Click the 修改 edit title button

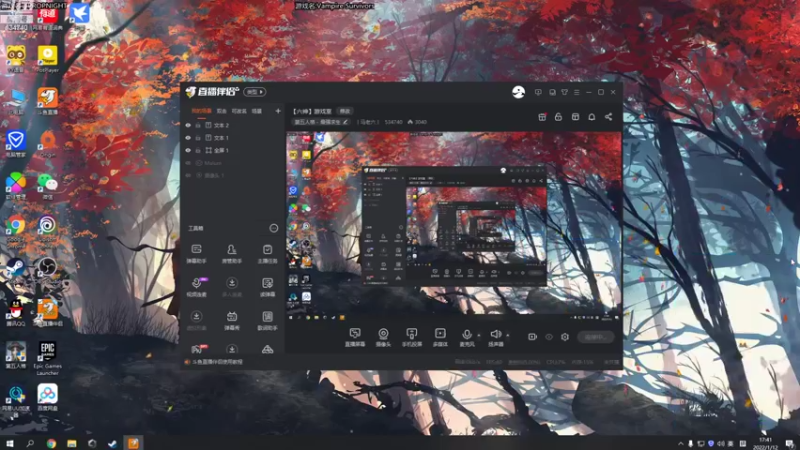(x=345, y=111)
